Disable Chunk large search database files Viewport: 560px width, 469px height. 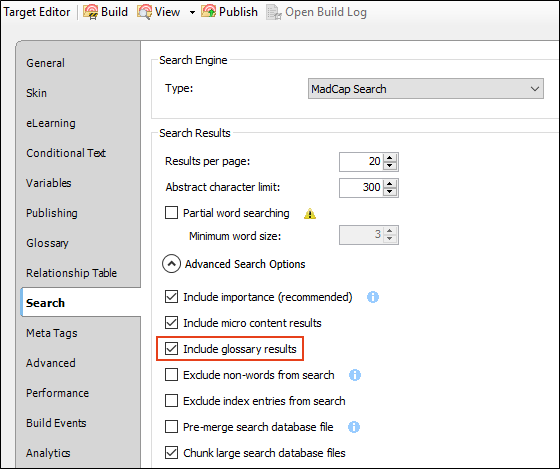click(x=171, y=453)
